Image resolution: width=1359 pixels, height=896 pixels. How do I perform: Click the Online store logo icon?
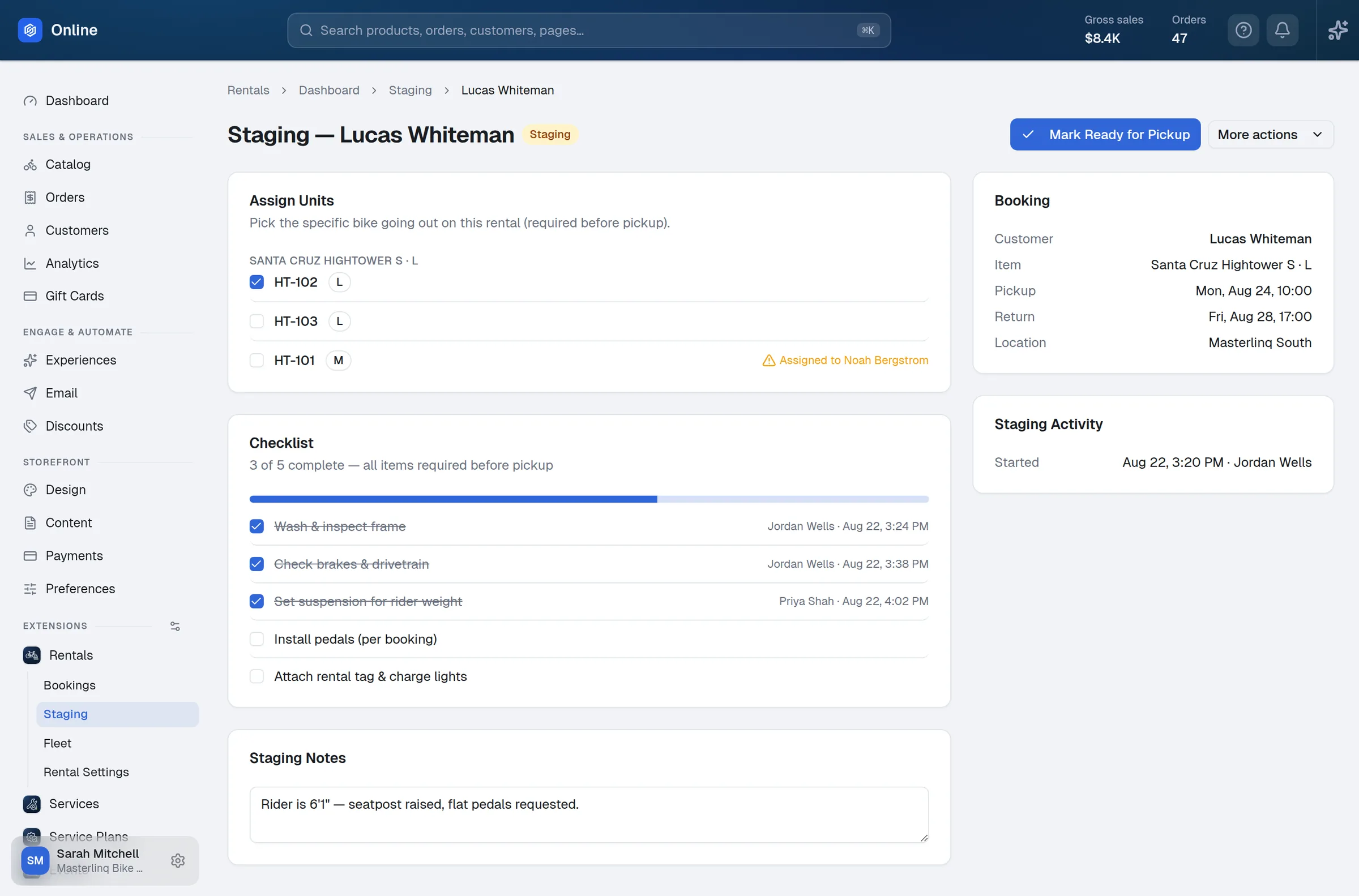tap(29, 29)
